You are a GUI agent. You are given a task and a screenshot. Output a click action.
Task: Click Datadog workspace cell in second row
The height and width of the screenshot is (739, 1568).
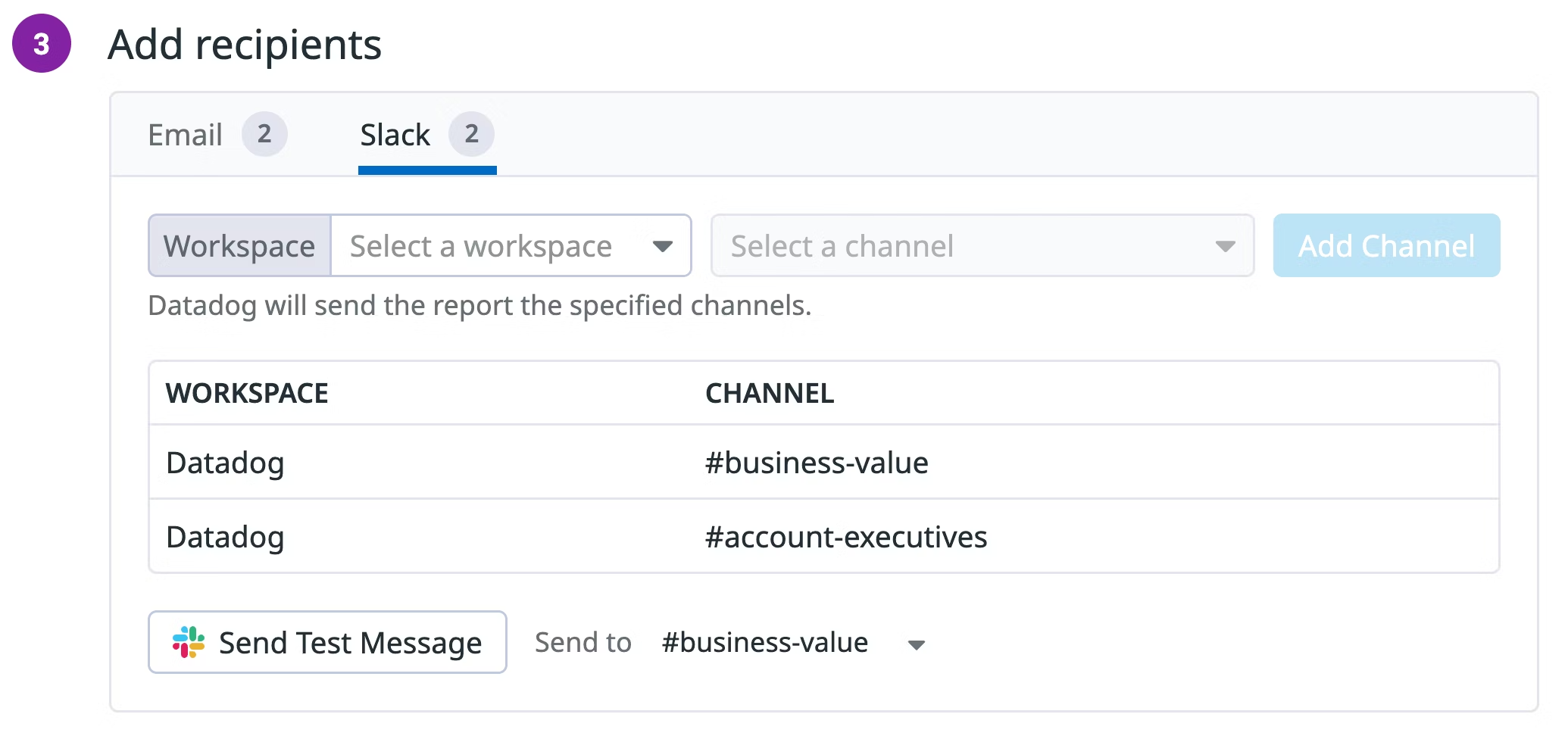pyautogui.click(x=225, y=537)
